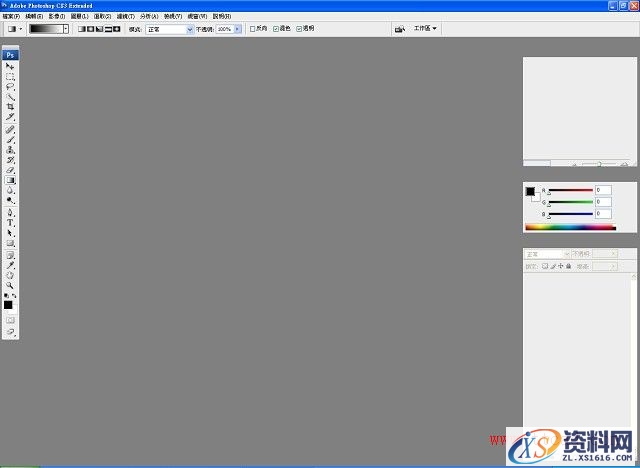Expand the gradient picker dropdown arrow

tap(66, 30)
